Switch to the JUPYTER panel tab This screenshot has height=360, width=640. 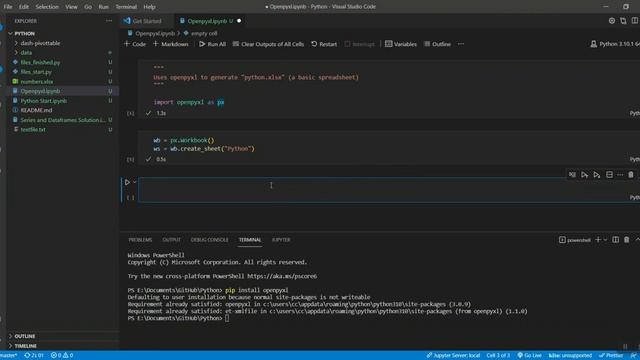[x=281, y=240]
